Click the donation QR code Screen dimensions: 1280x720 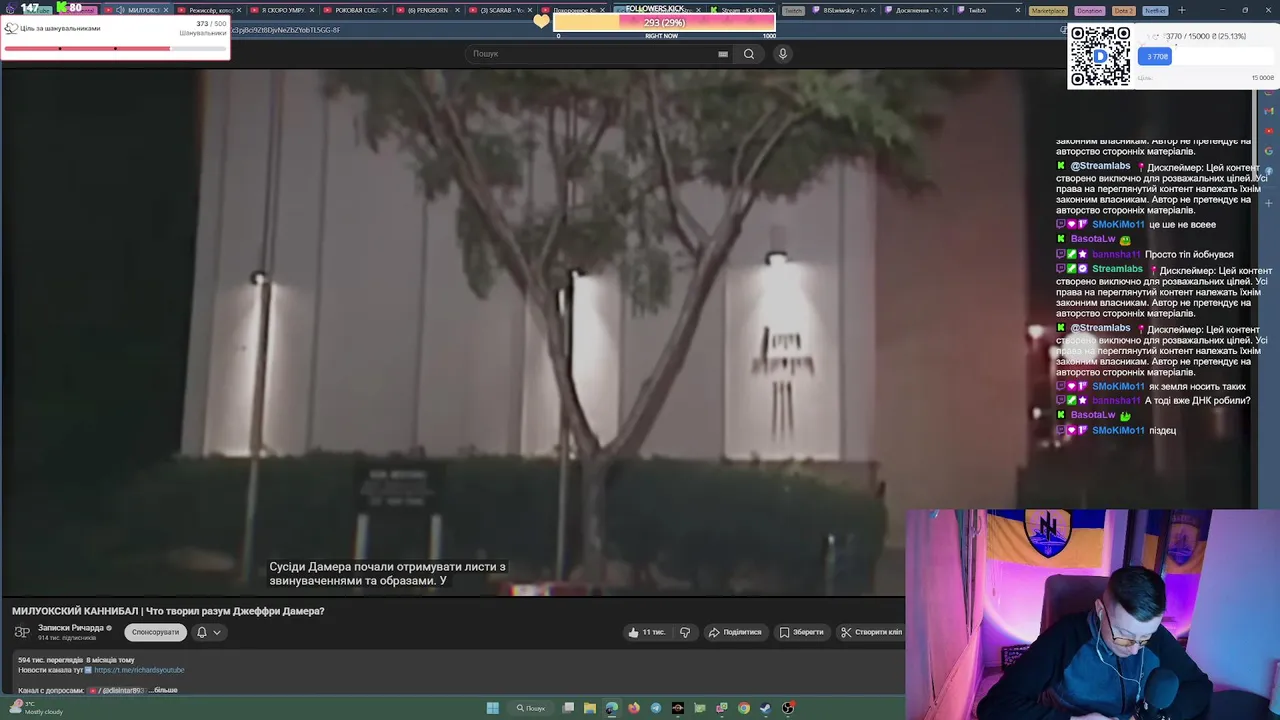click(1100, 56)
